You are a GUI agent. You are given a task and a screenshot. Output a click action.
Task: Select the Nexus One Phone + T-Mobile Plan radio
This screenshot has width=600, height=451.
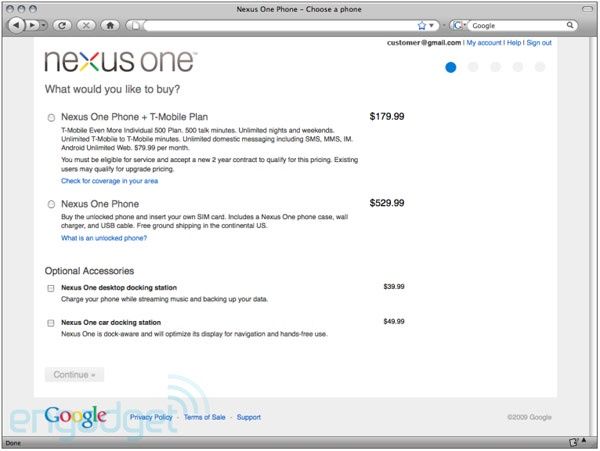coord(51,117)
